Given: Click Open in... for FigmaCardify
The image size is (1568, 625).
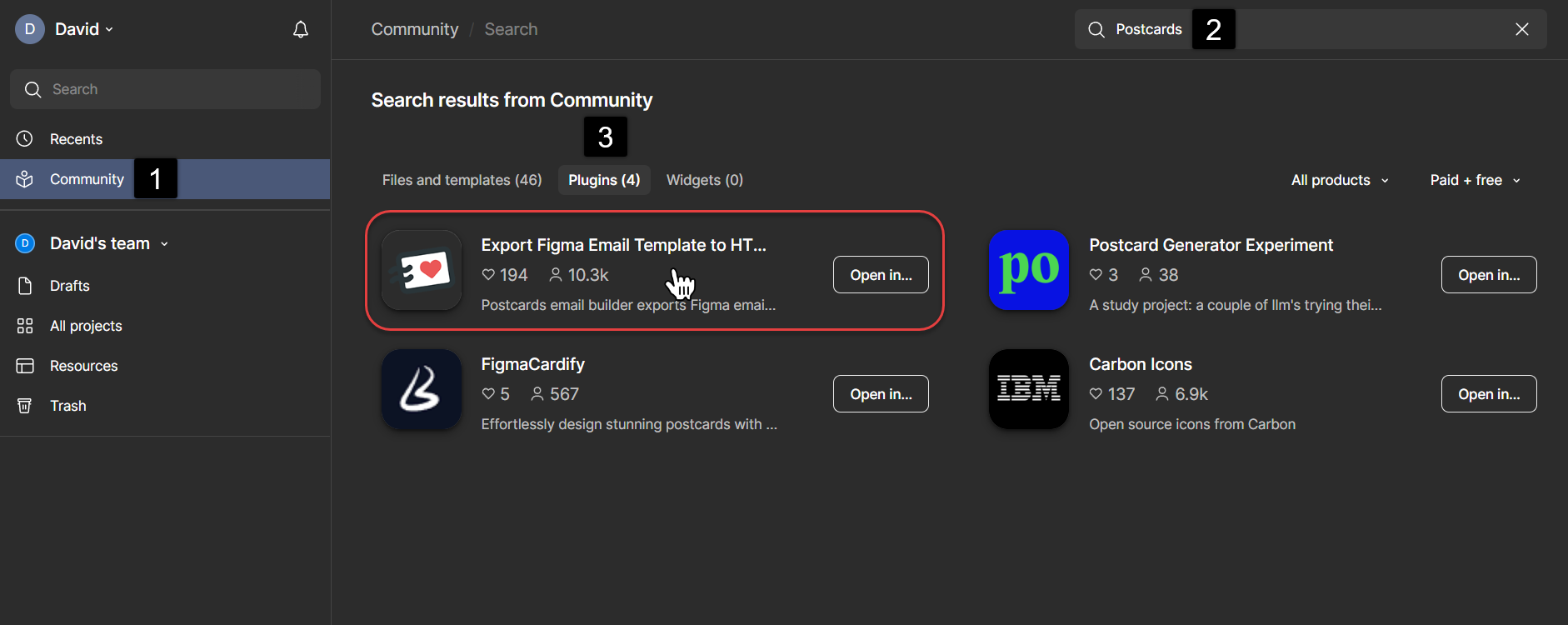Looking at the screenshot, I should click(881, 393).
